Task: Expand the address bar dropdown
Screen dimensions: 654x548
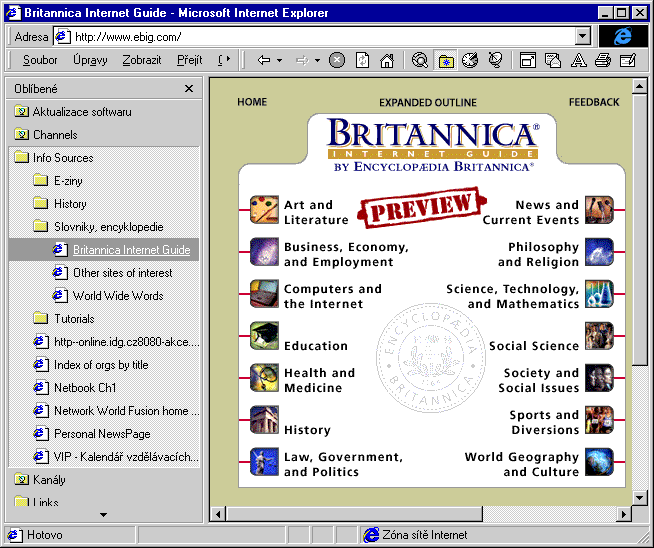Action: 582,37
